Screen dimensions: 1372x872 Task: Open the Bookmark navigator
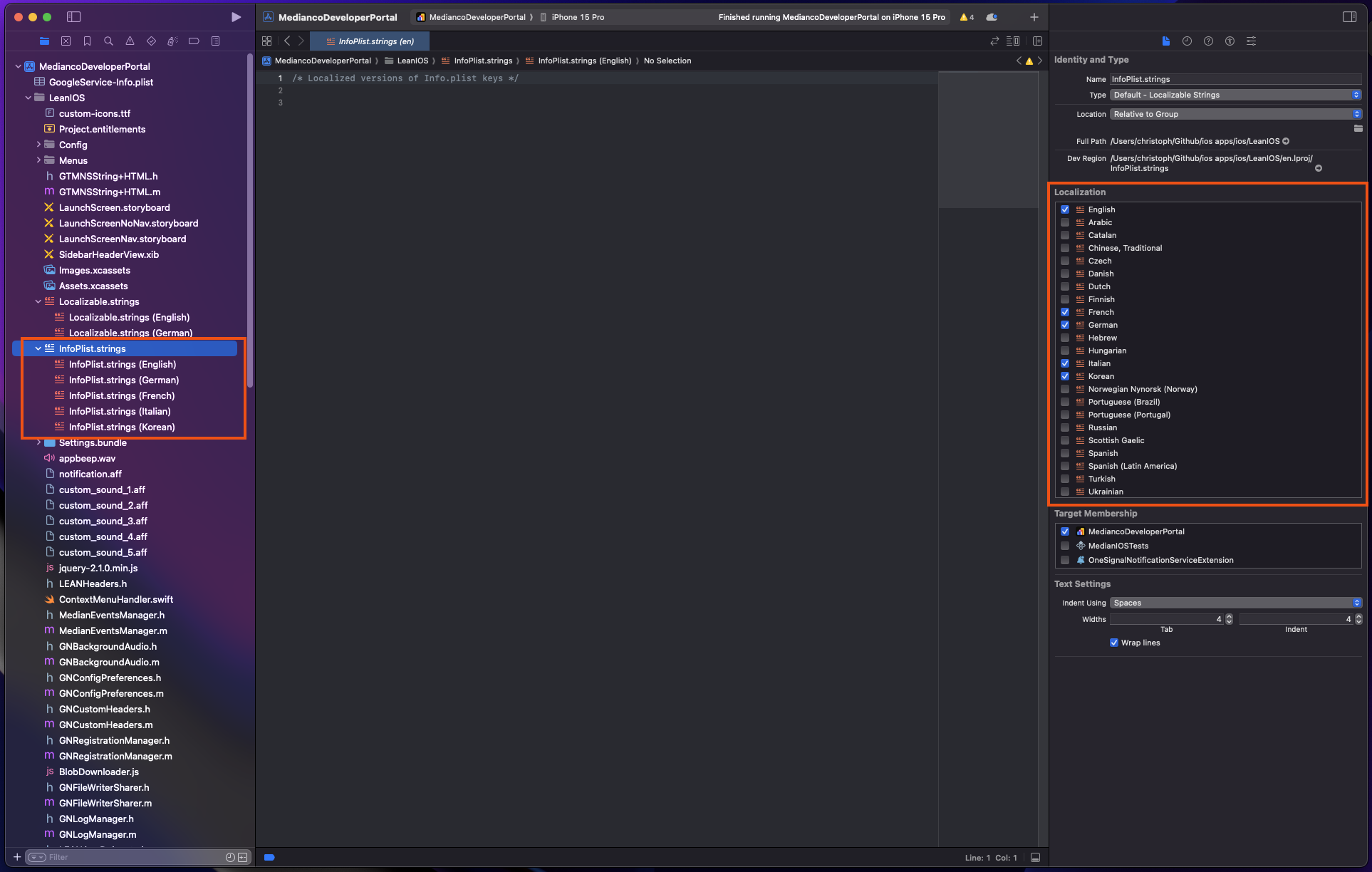(x=87, y=41)
